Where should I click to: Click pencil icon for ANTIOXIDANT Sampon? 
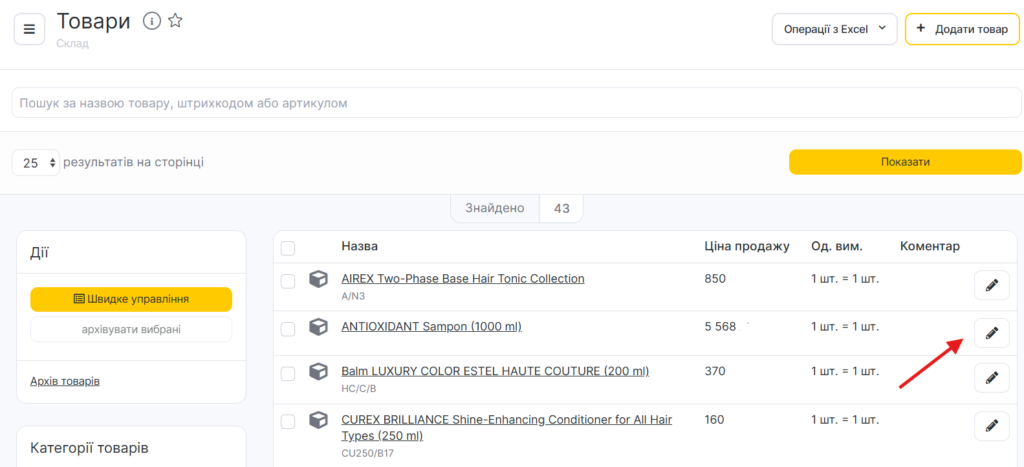[x=991, y=333]
